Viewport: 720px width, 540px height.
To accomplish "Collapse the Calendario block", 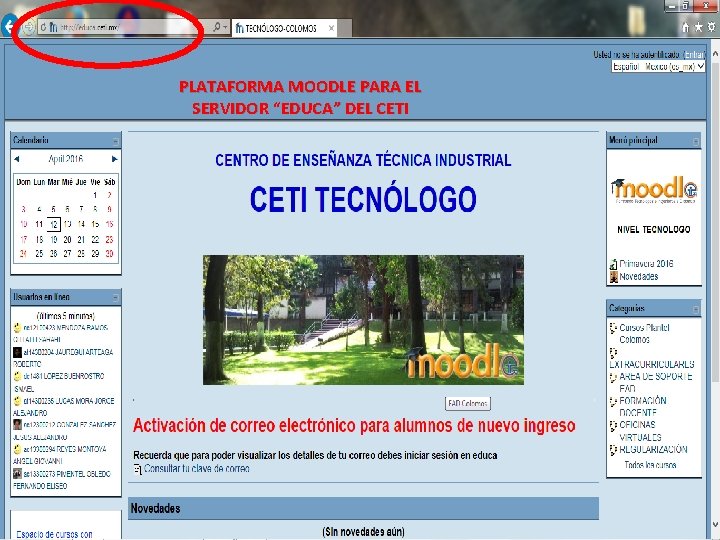I will [x=115, y=141].
